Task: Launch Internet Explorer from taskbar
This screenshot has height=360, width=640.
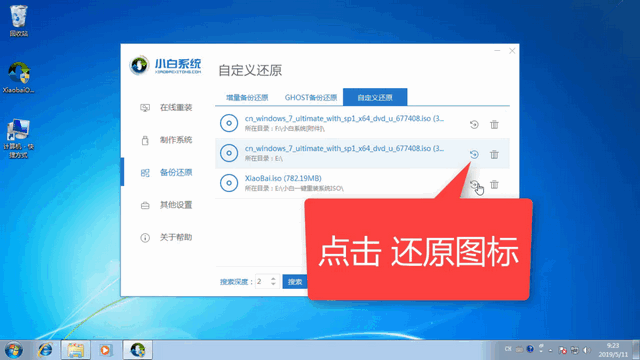Action: pyautogui.click(x=45, y=350)
